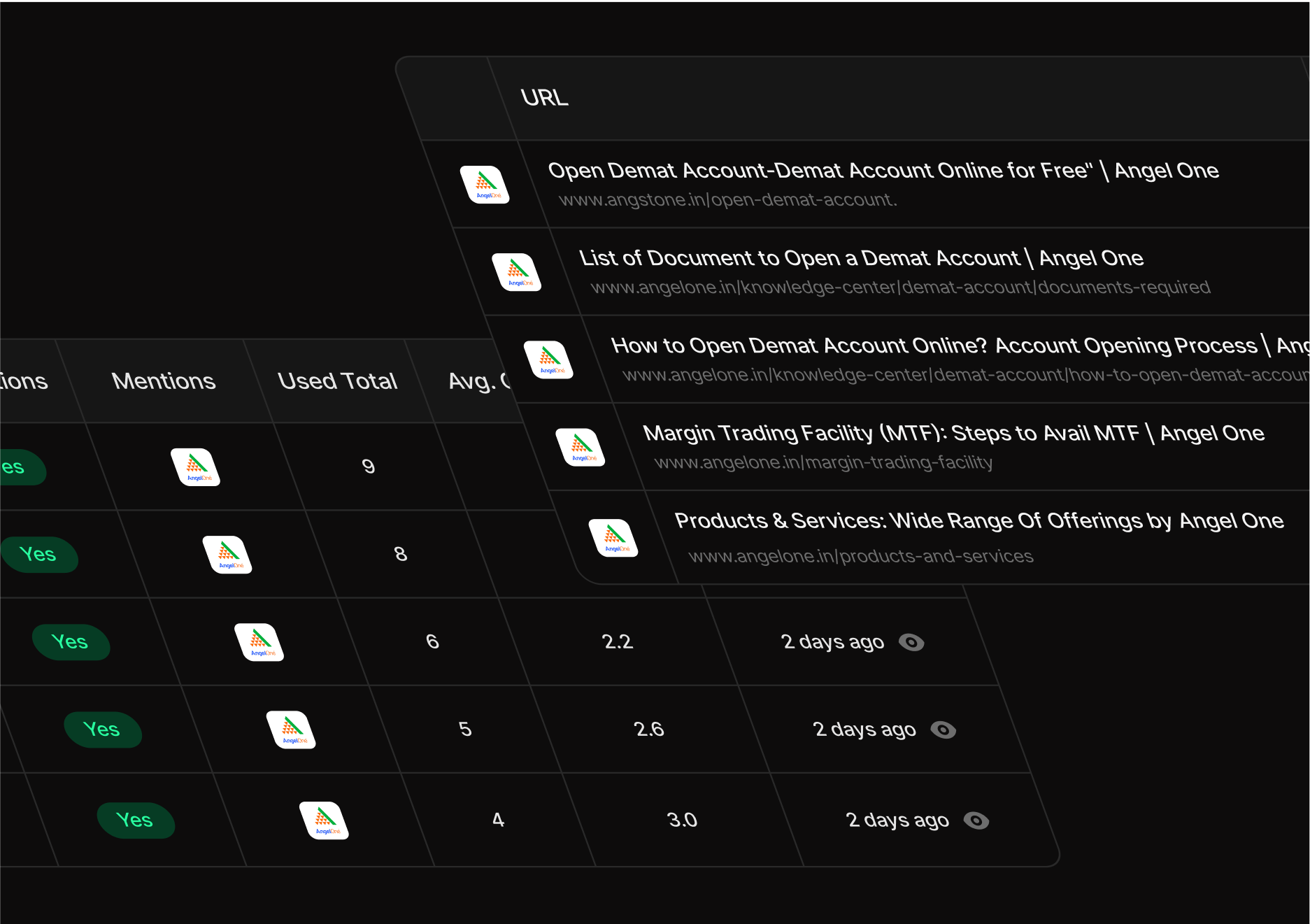Click the Used Total value 8

[x=401, y=554]
